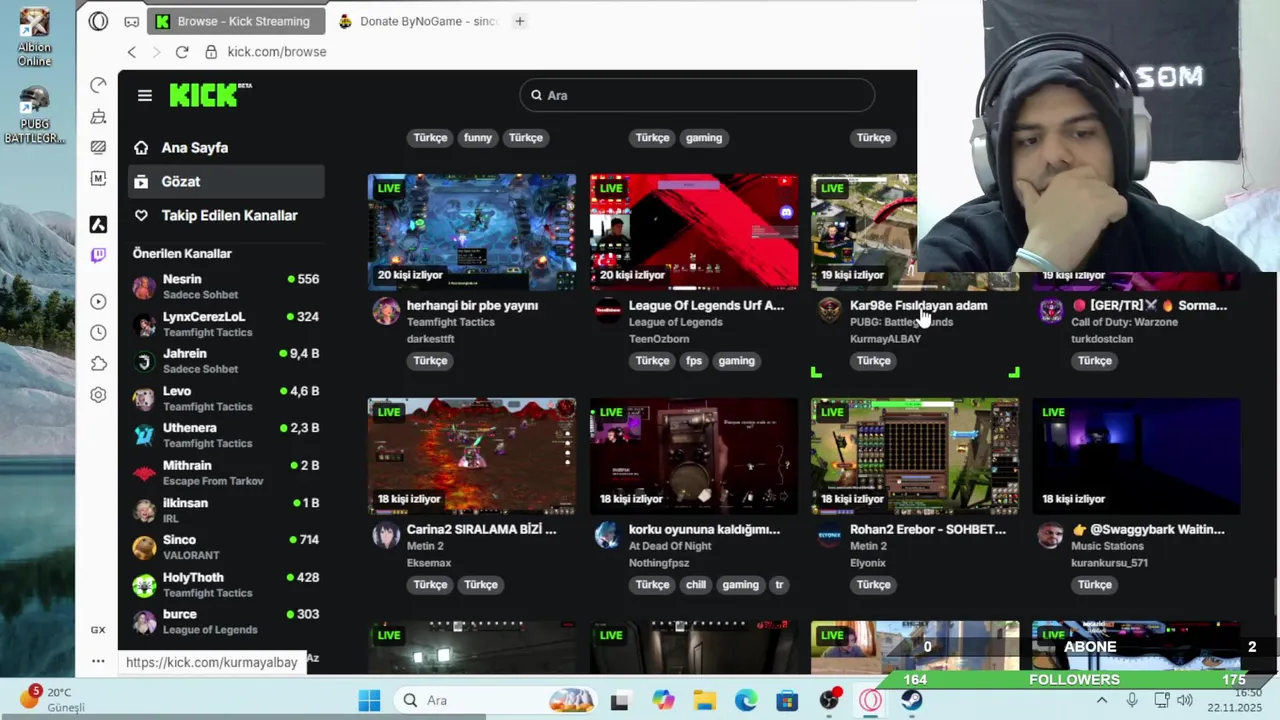Open a new browser tab with plus
The image size is (1280, 720).
pyautogui.click(x=519, y=21)
